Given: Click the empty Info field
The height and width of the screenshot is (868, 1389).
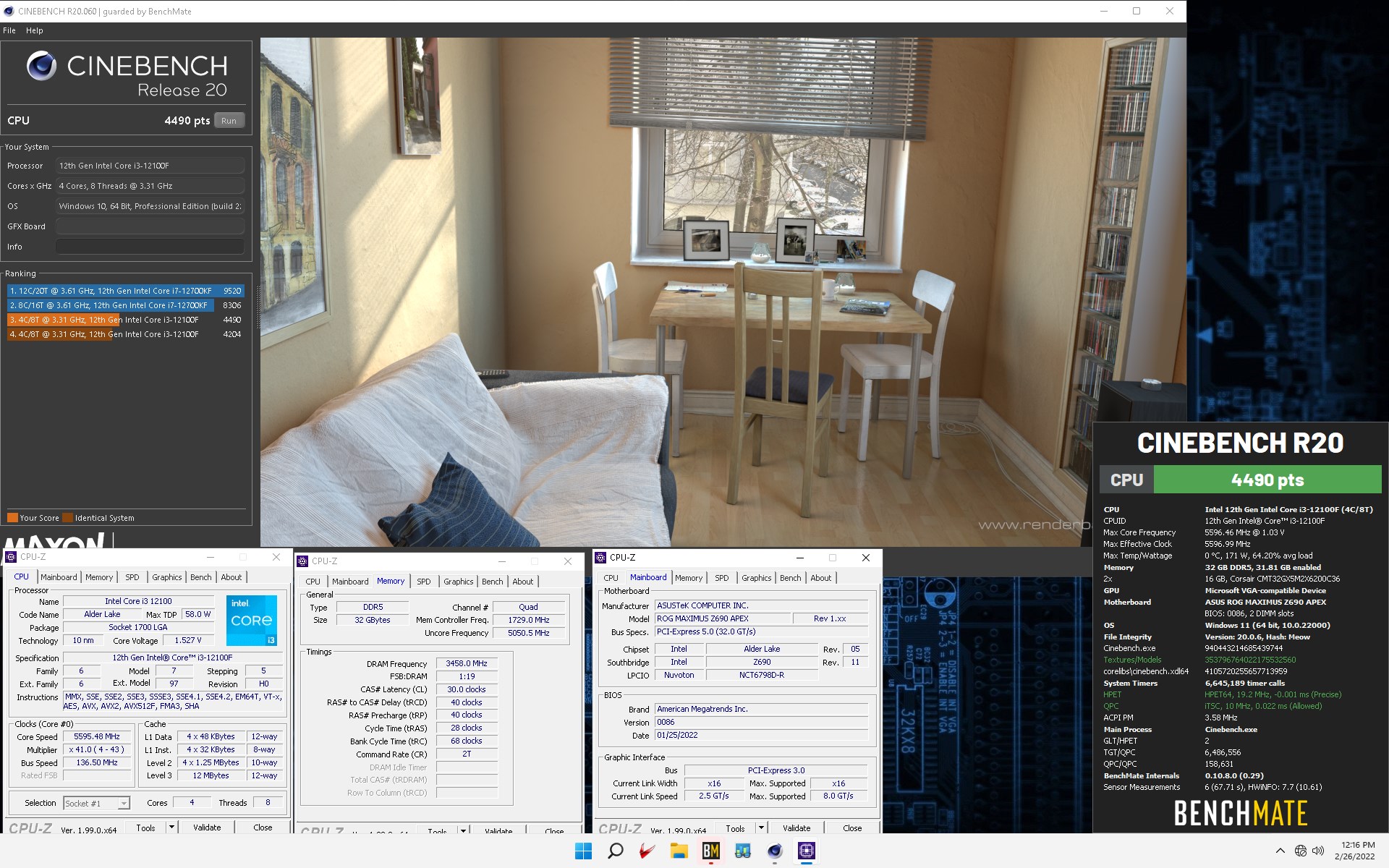Looking at the screenshot, I should (x=150, y=247).
